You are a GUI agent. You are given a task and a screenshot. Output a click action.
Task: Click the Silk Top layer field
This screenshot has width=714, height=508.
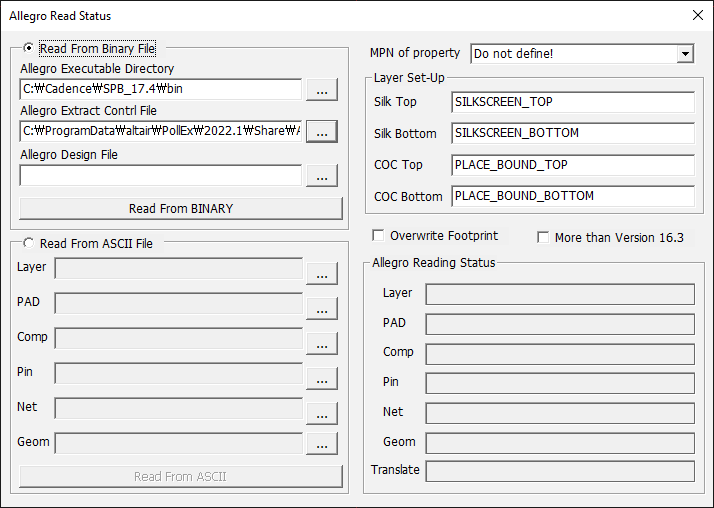572,102
